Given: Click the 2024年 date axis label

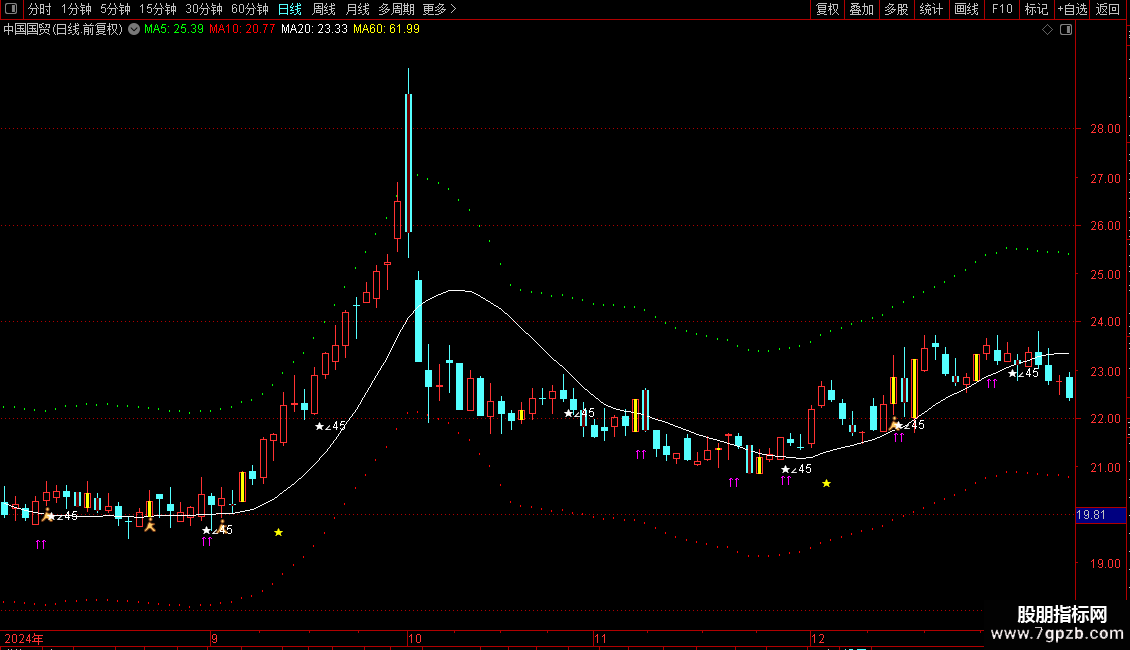Looking at the screenshot, I should point(24,639).
